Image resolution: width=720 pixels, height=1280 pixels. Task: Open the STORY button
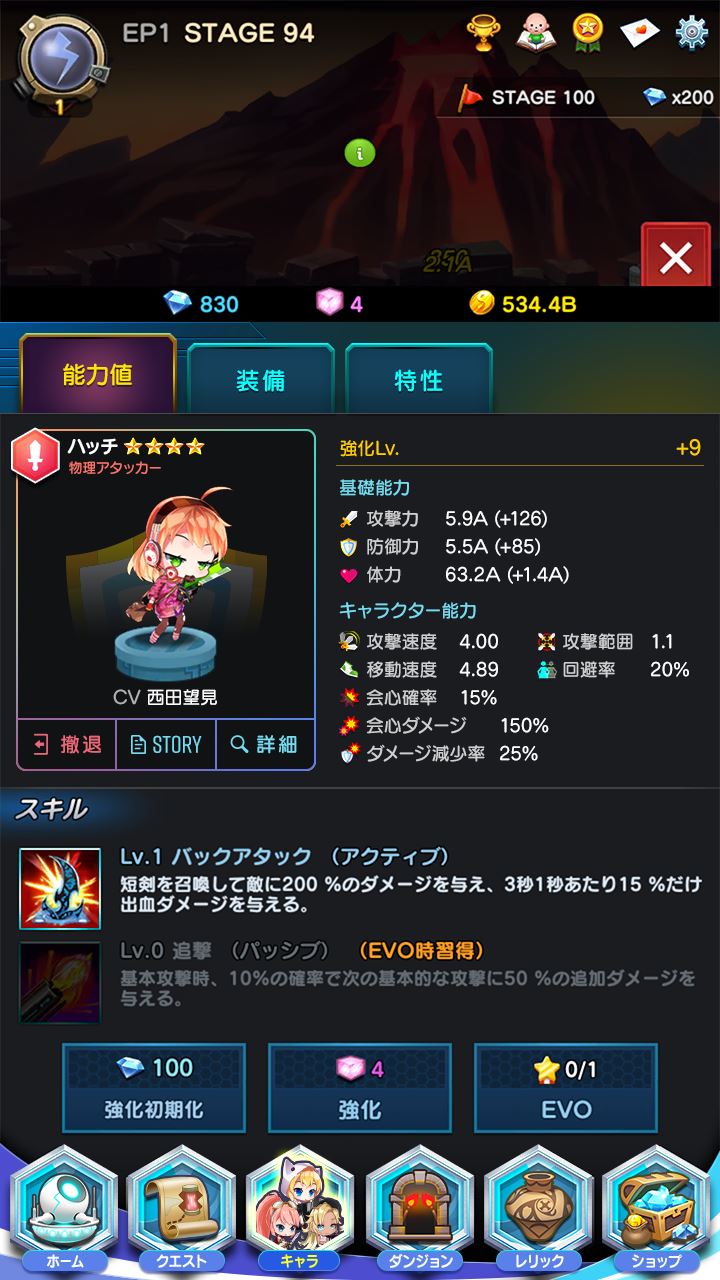point(166,745)
